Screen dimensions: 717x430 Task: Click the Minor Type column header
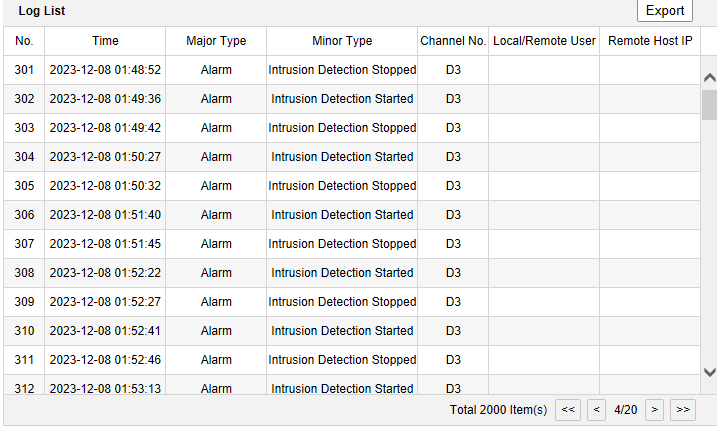pos(342,41)
